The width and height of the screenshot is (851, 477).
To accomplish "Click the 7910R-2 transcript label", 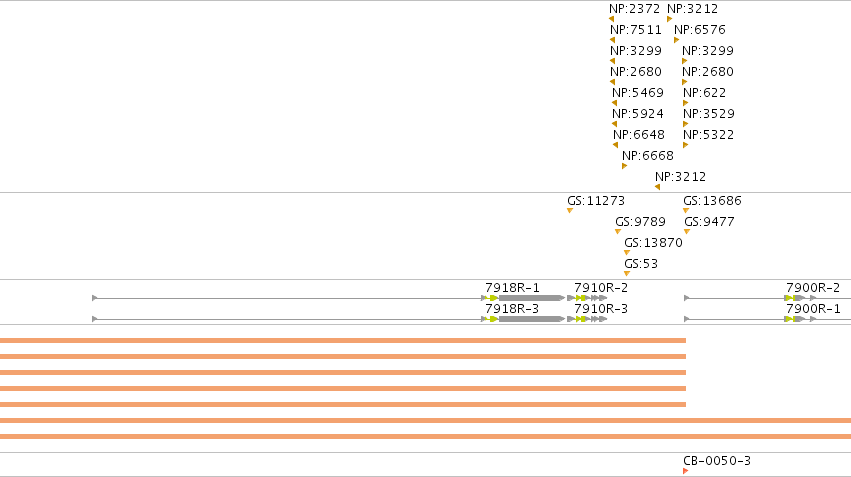I will (601, 288).
